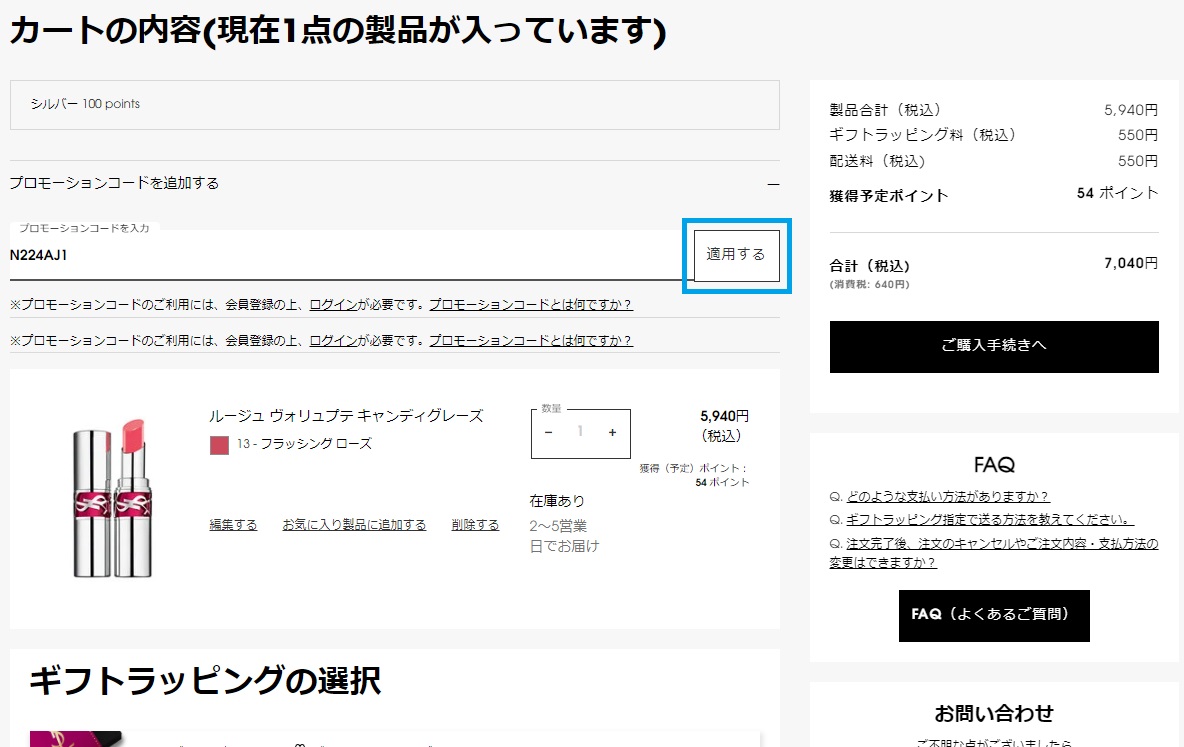Click second プロモーションコードとは何ですか？ link
Viewport: 1184px width, 747px height.
(531, 341)
